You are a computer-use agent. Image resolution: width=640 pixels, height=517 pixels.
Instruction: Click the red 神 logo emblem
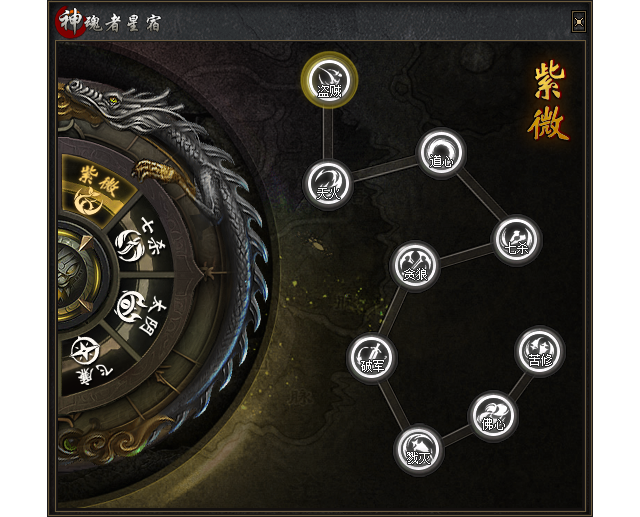click(69, 22)
